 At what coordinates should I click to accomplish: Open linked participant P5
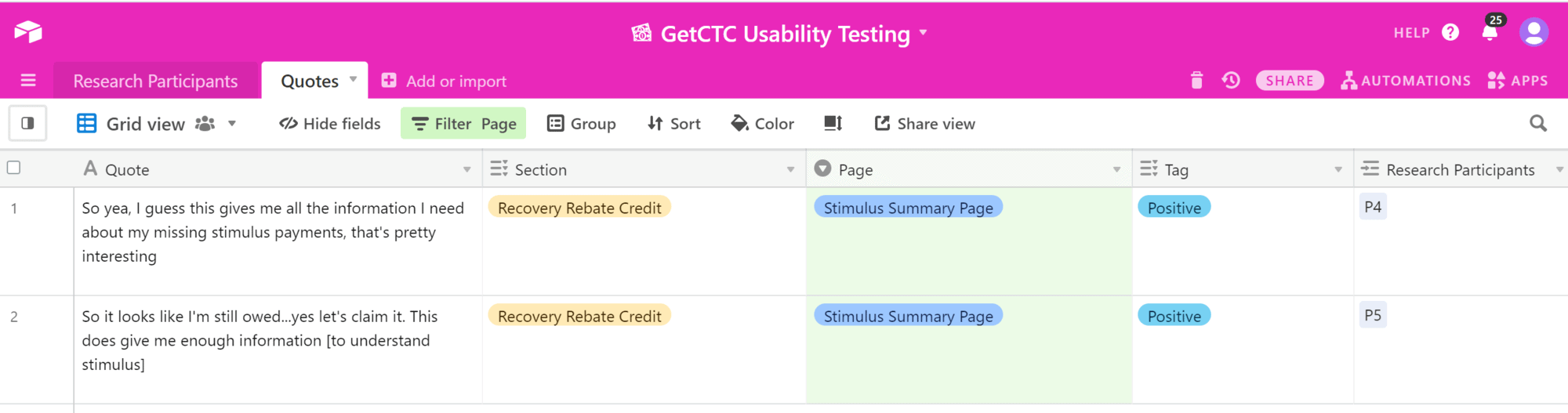(x=1373, y=315)
